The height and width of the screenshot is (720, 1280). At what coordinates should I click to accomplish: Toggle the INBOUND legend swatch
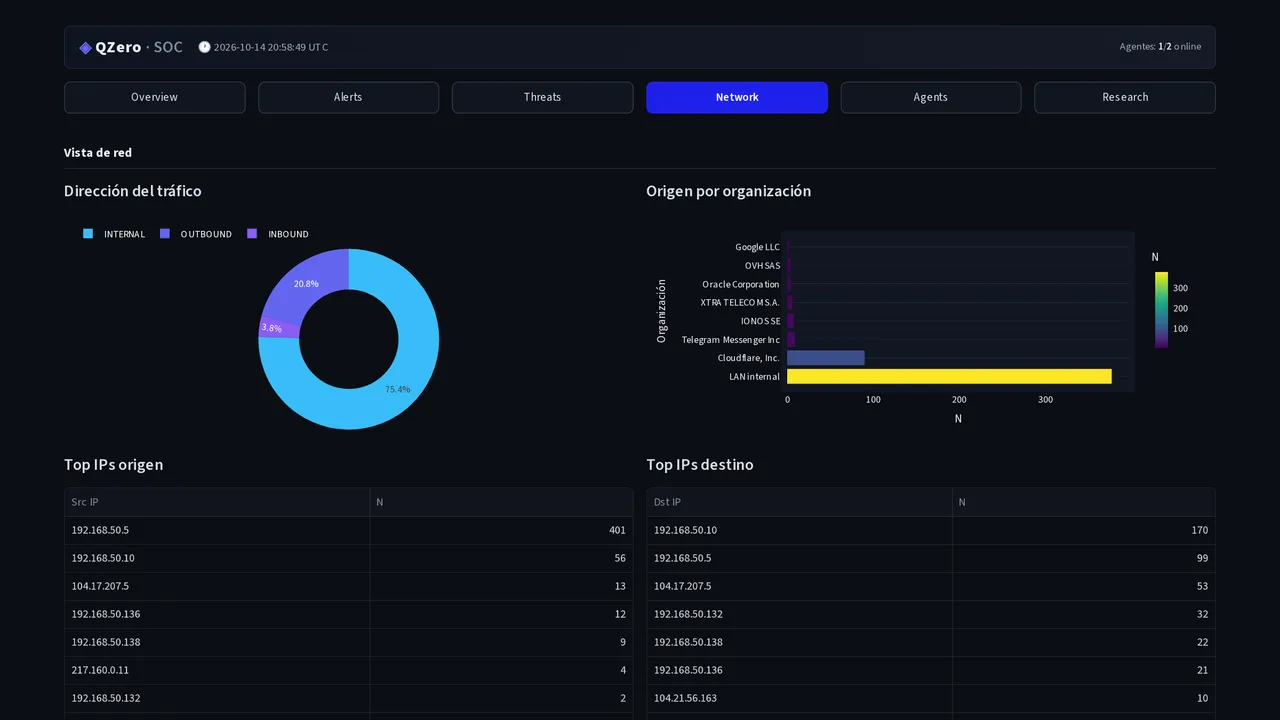point(252,234)
